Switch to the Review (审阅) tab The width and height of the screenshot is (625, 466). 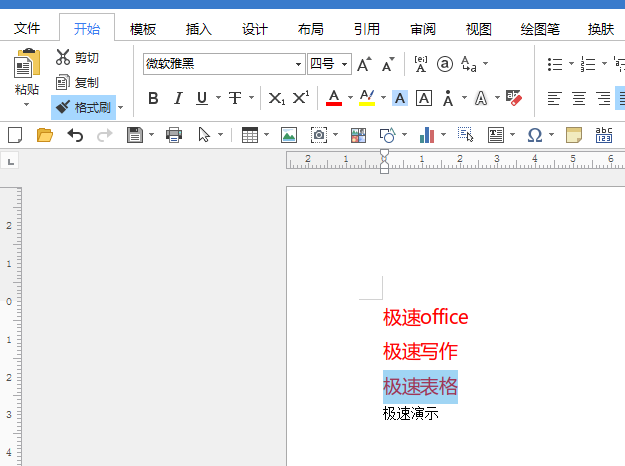pos(423,29)
